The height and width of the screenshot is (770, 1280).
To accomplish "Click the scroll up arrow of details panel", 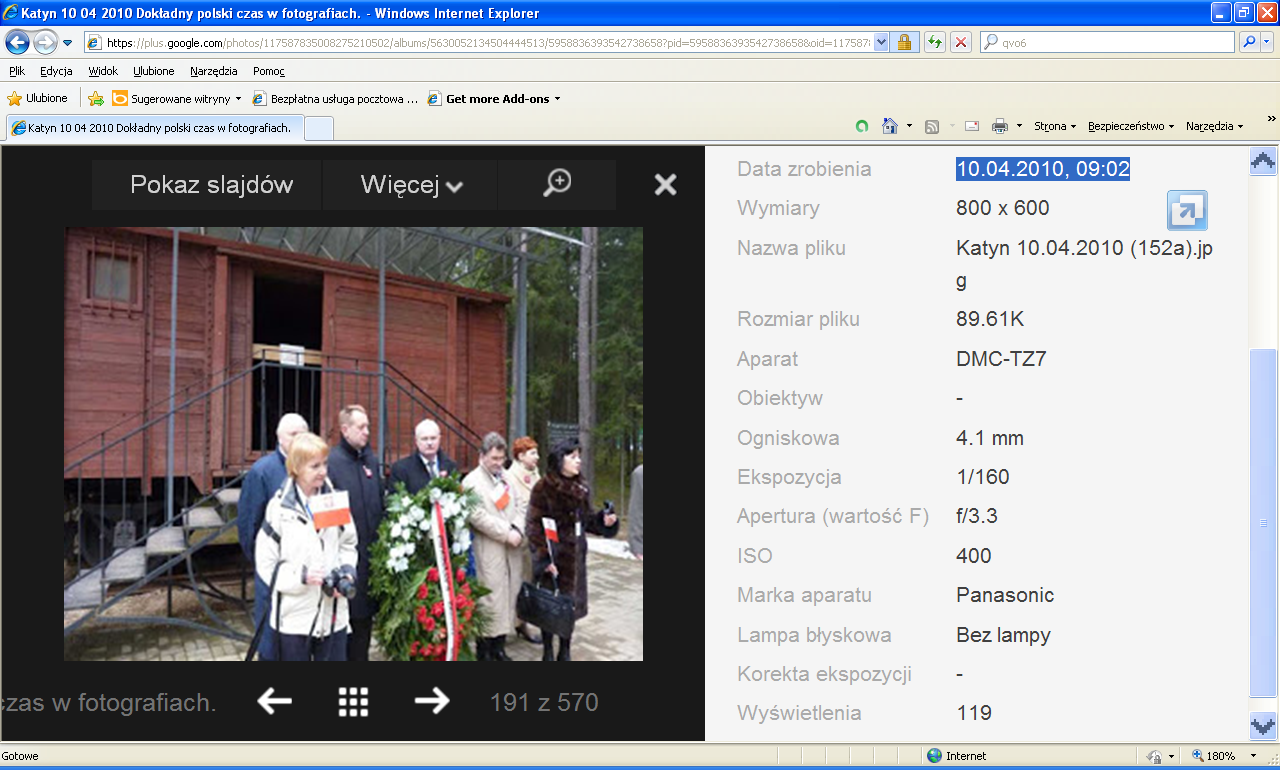I will click(1263, 161).
